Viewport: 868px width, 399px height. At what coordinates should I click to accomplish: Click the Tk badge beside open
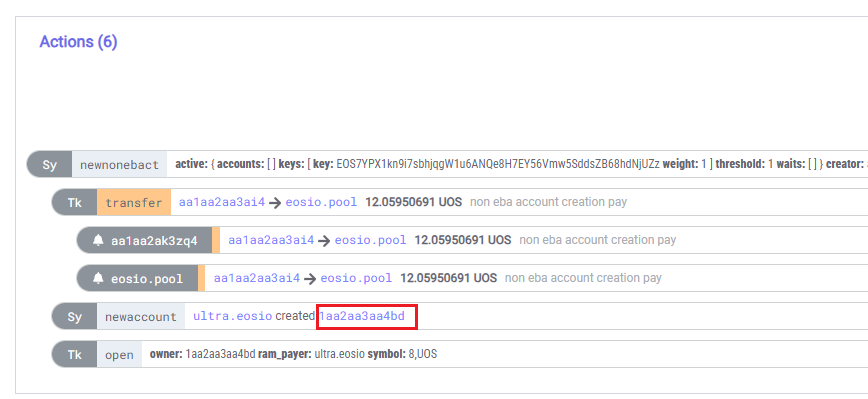[x=74, y=355]
